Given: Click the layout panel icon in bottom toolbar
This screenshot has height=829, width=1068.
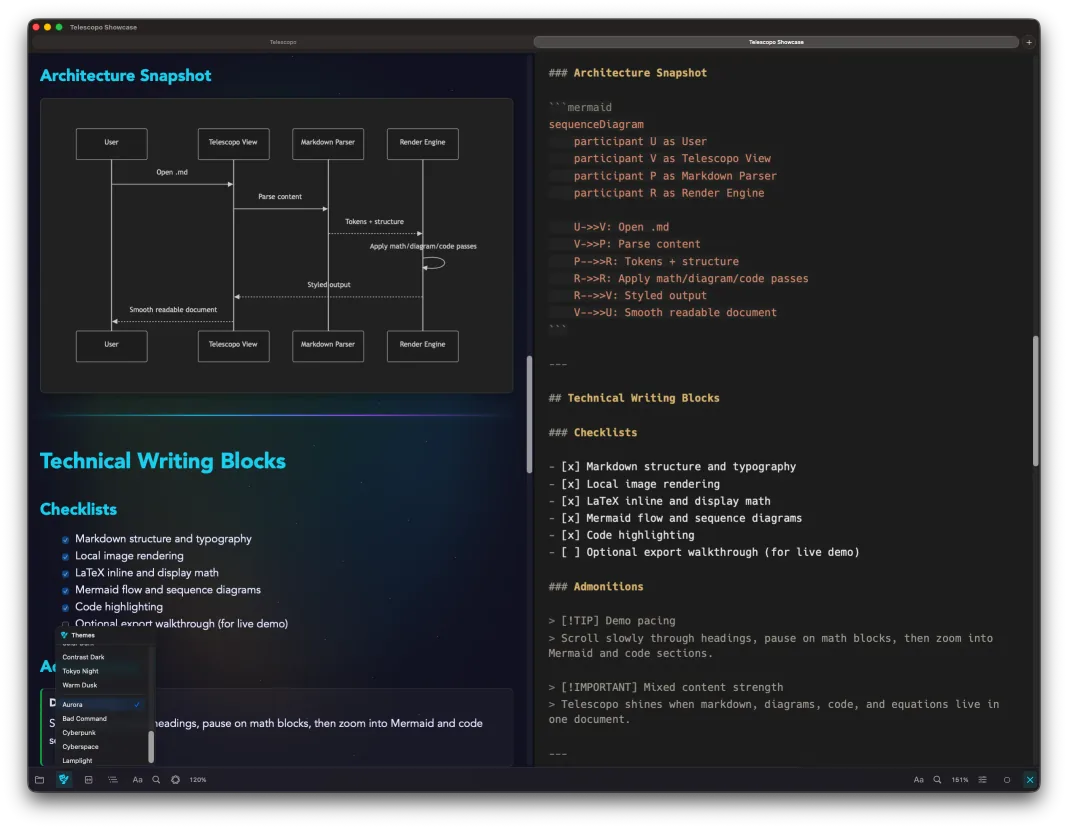Looking at the screenshot, I should click(89, 780).
